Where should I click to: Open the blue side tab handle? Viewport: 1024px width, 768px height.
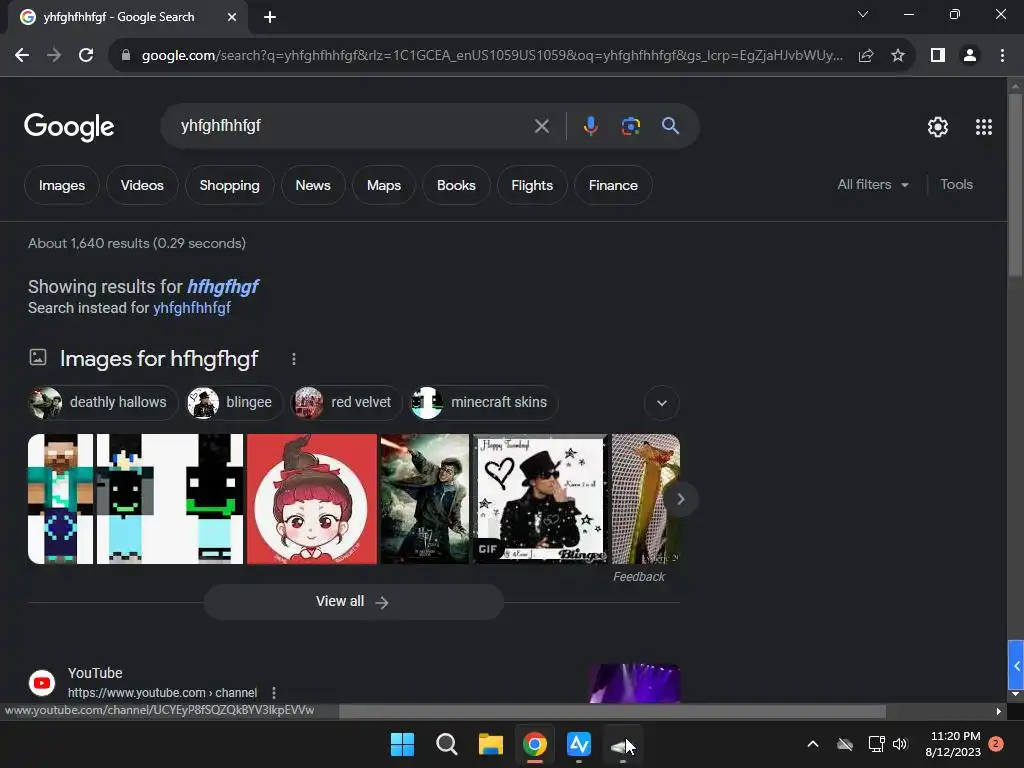[x=1016, y=665]
